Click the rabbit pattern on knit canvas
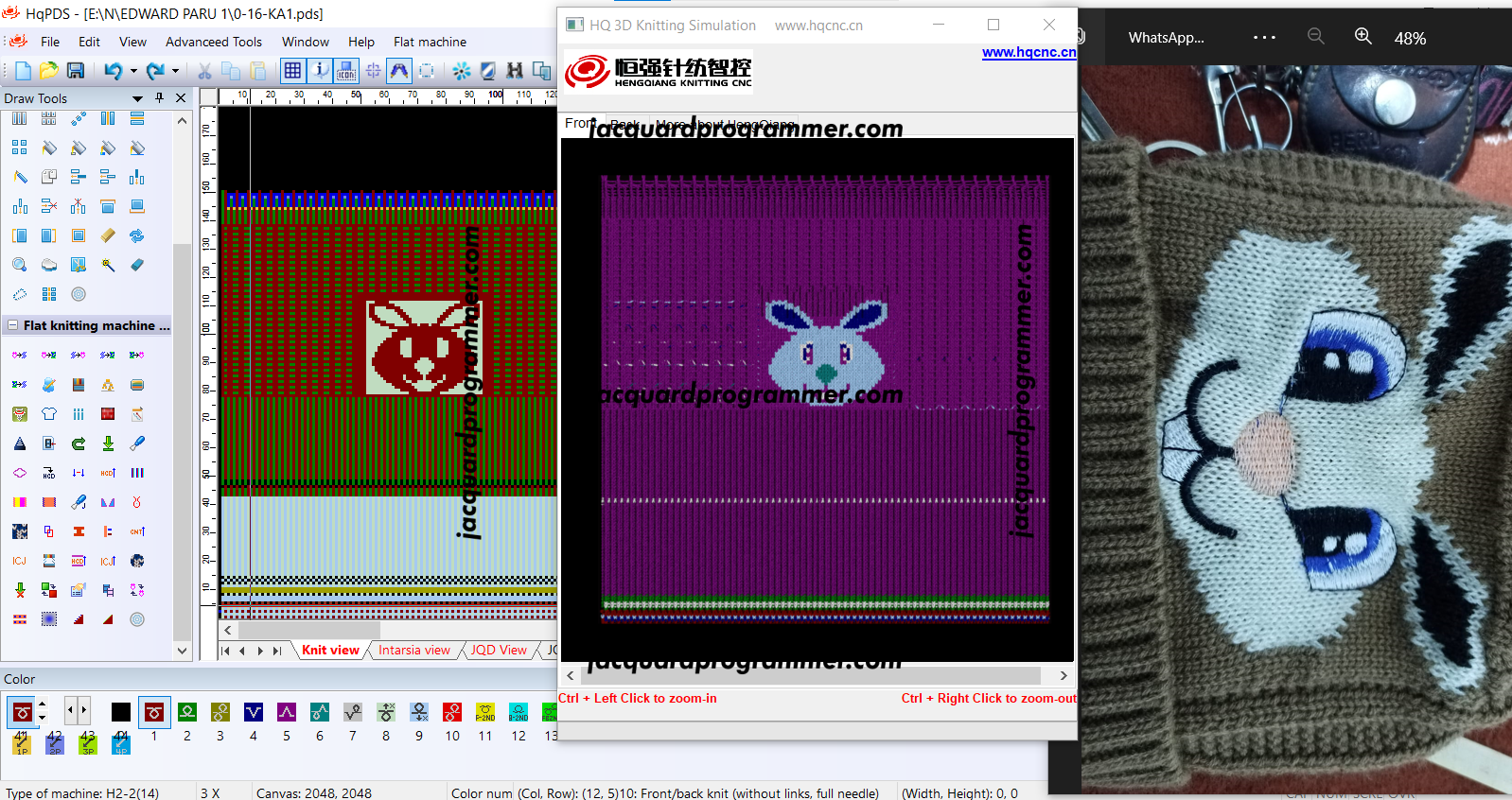This screenshot has height=800, width=1512. tap(423, 347)
